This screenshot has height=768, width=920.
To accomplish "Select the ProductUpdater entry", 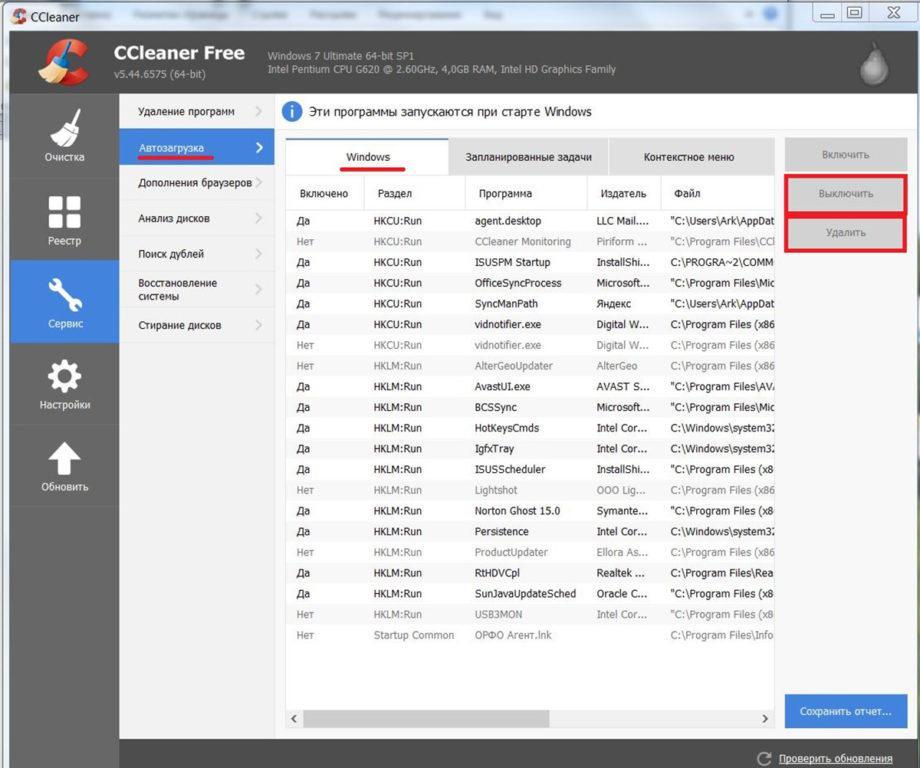I will 530,553.
